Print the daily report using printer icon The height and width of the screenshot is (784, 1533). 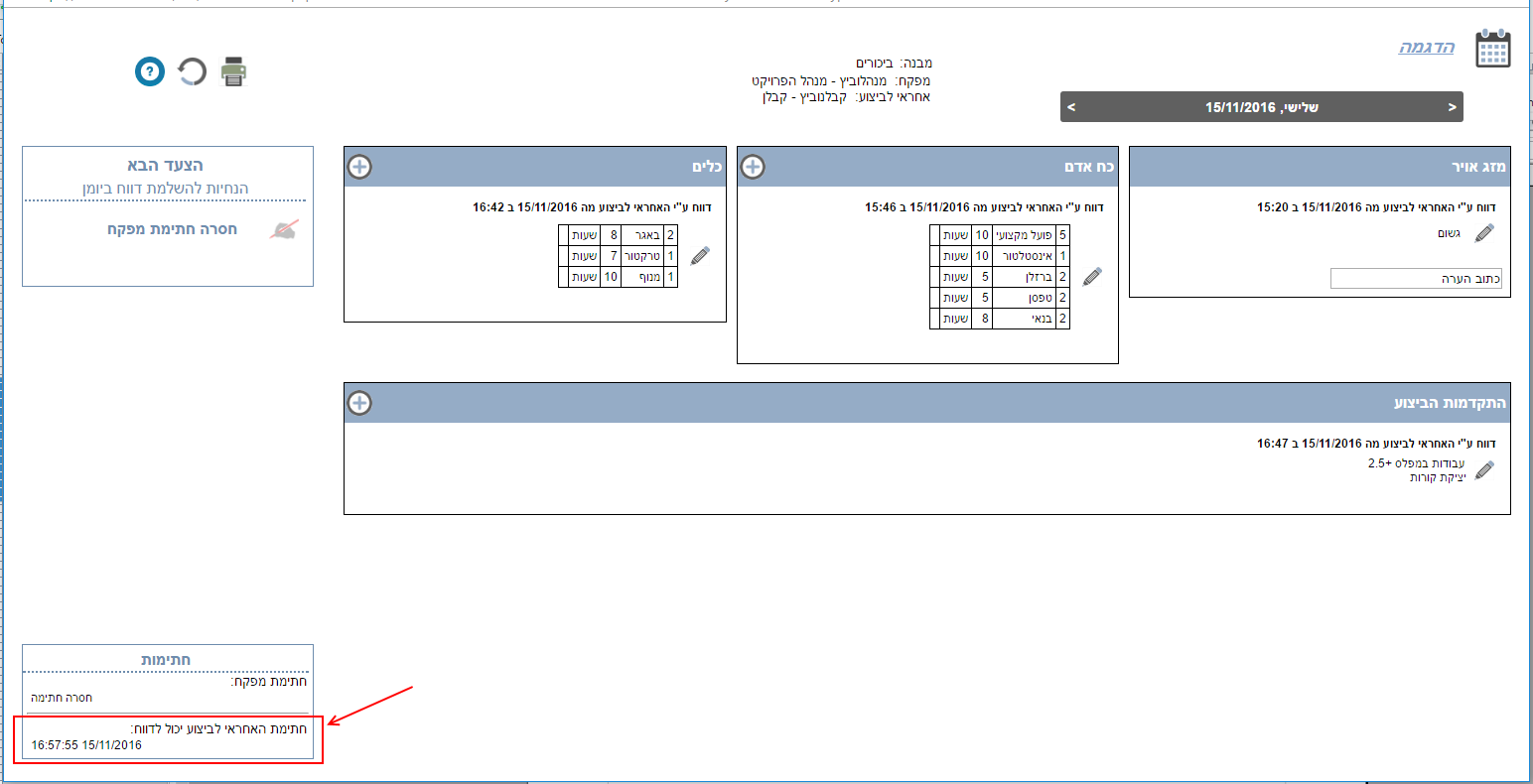pyautogui.click(x=233, y=71)
